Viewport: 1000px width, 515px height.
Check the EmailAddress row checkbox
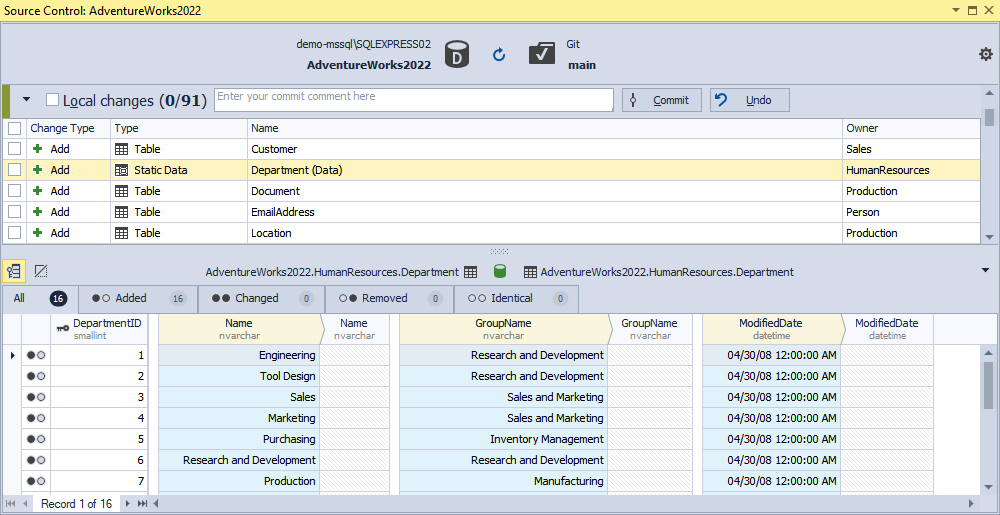(x=14, y=212)
